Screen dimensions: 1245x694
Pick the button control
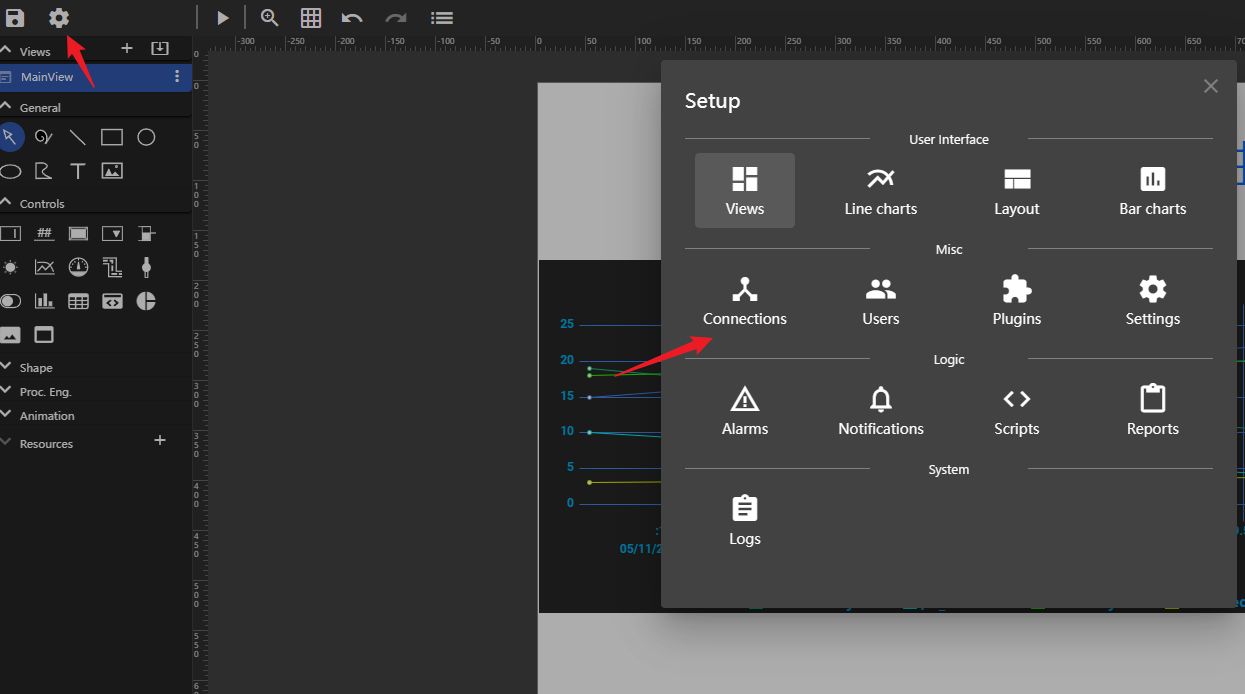[78, 233]
